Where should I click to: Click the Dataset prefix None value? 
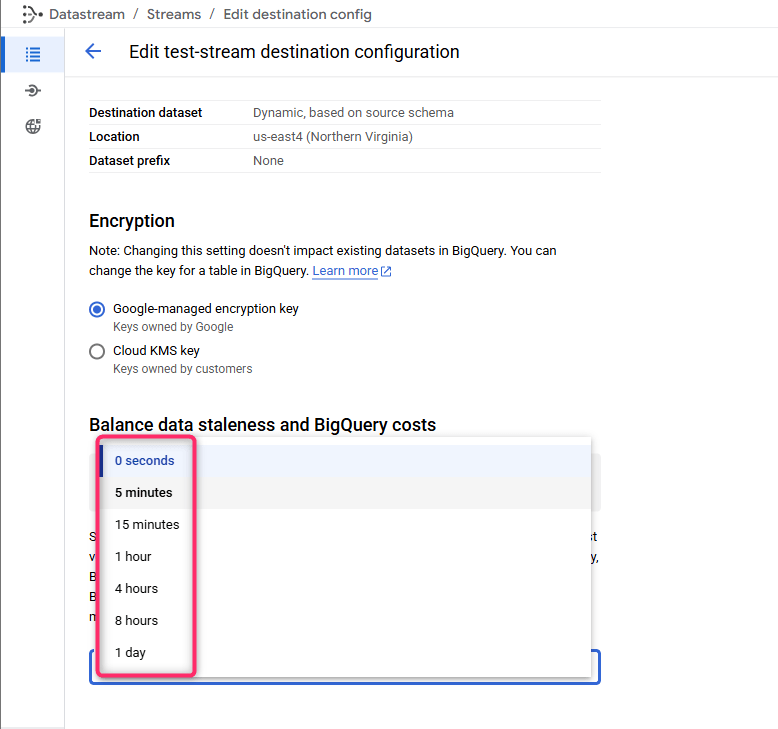[x=268, y=161]
